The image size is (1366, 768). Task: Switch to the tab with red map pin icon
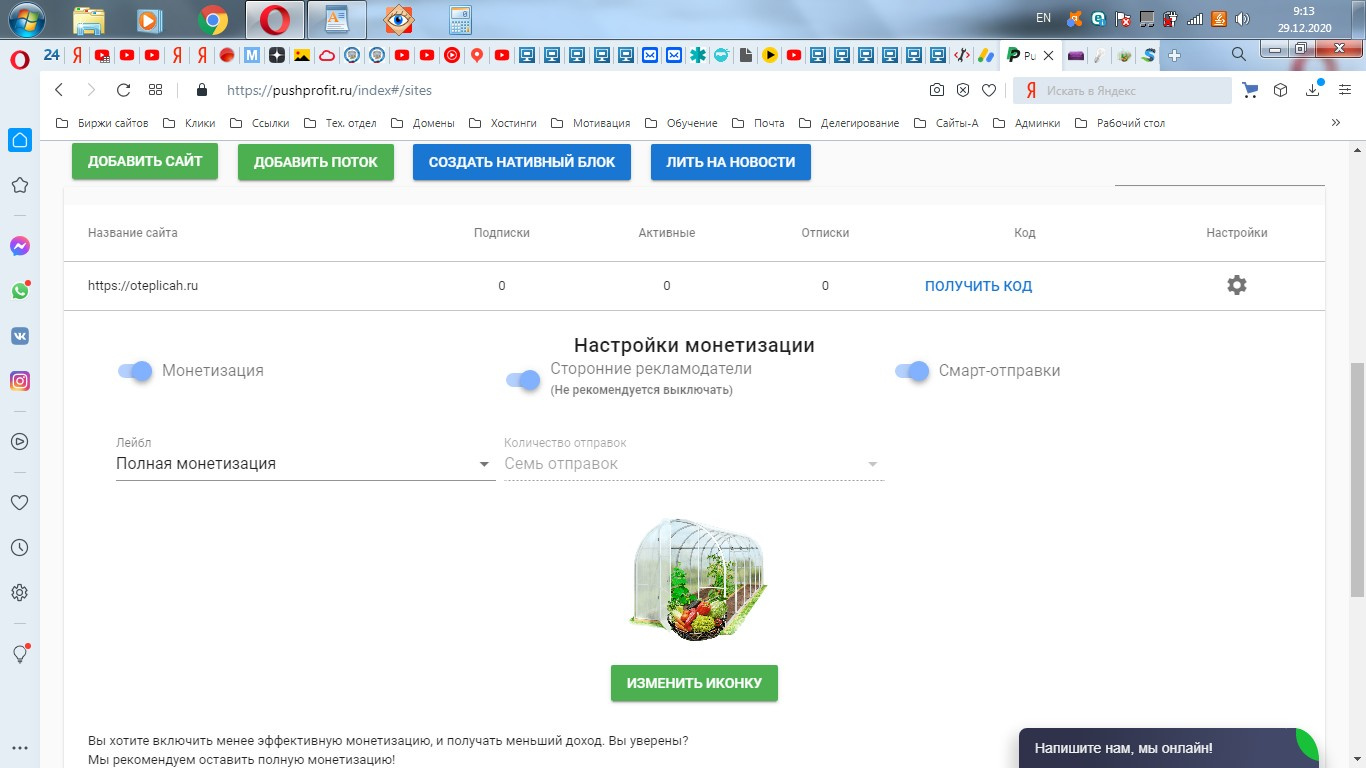(x=476, y=56)
